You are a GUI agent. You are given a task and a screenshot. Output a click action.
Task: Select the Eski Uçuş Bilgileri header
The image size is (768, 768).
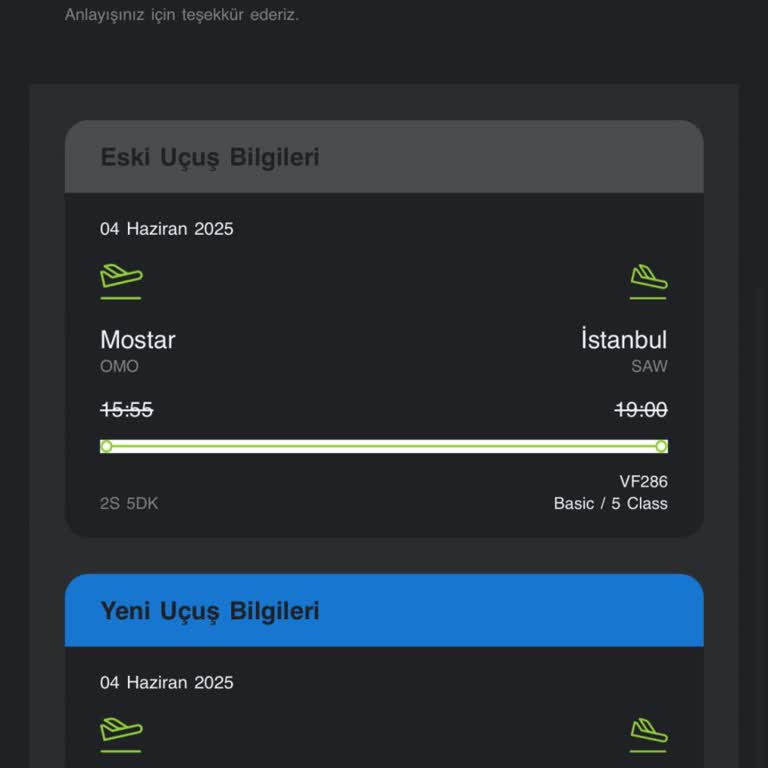(x=210, y=158)
